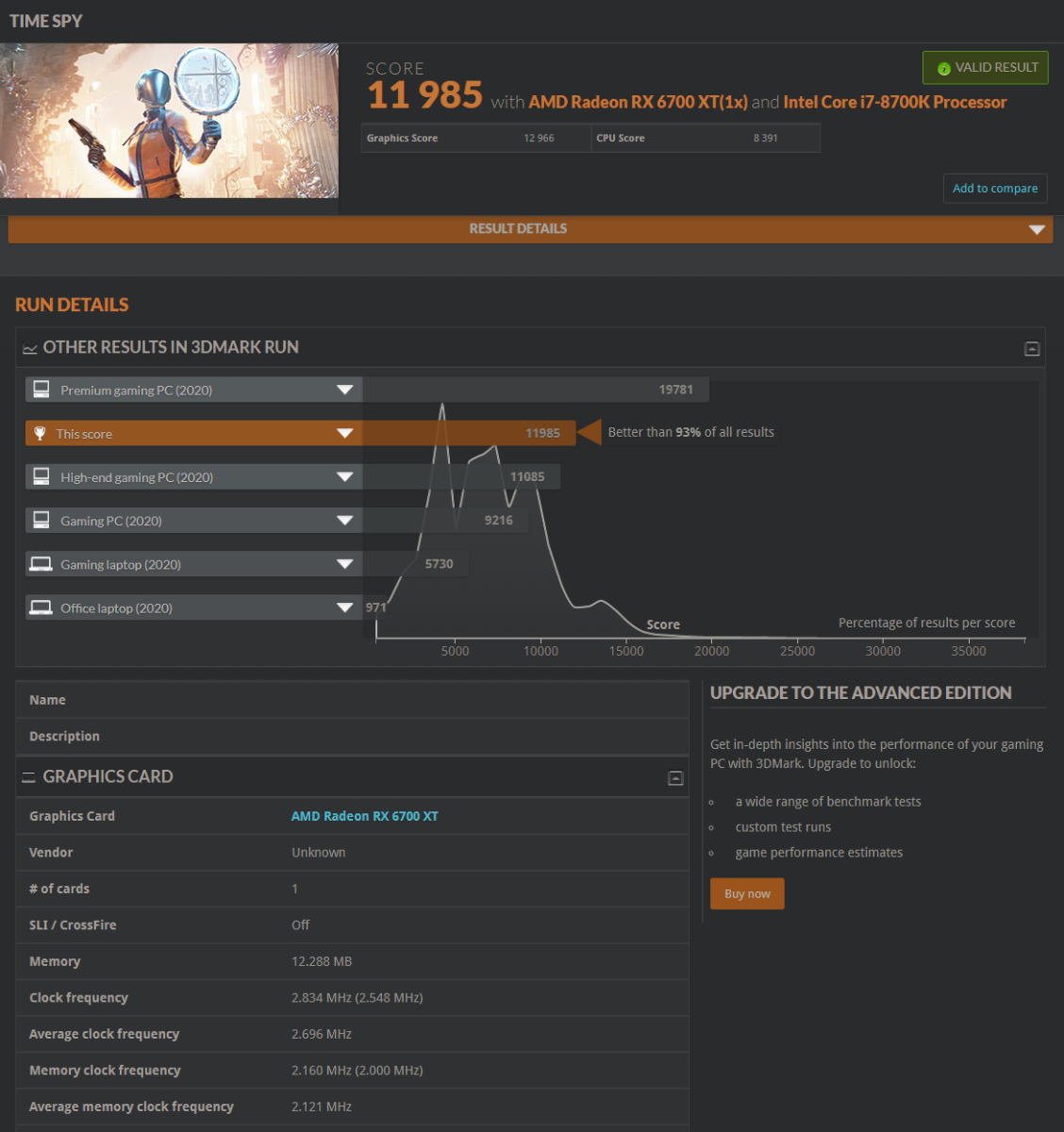
Task: Click the main score 11 985
Action: pos(424,95)
